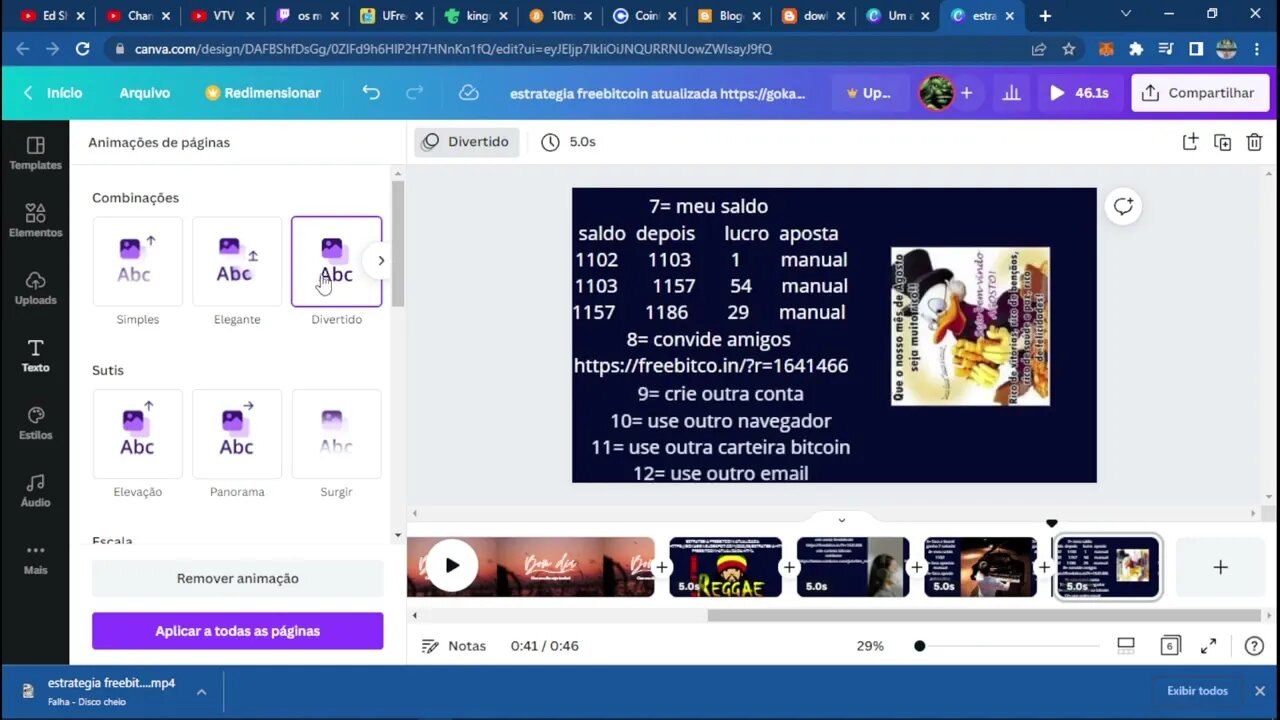Viewport: 1280px width, 720px height.
Task: Open the Arquivo menu
Action: coord(144,92)
